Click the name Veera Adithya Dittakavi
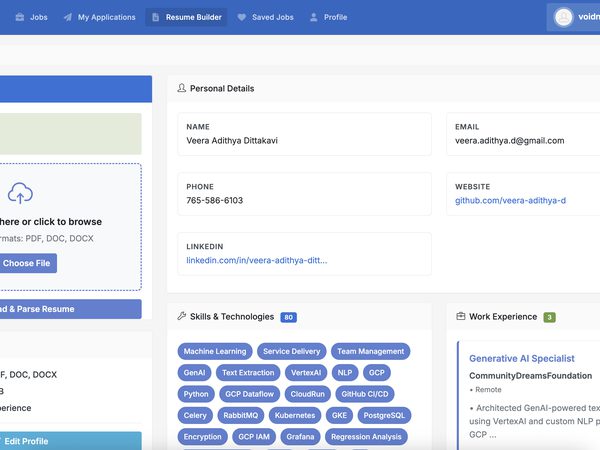Viewport: 600px width, 450px height. 232,141
